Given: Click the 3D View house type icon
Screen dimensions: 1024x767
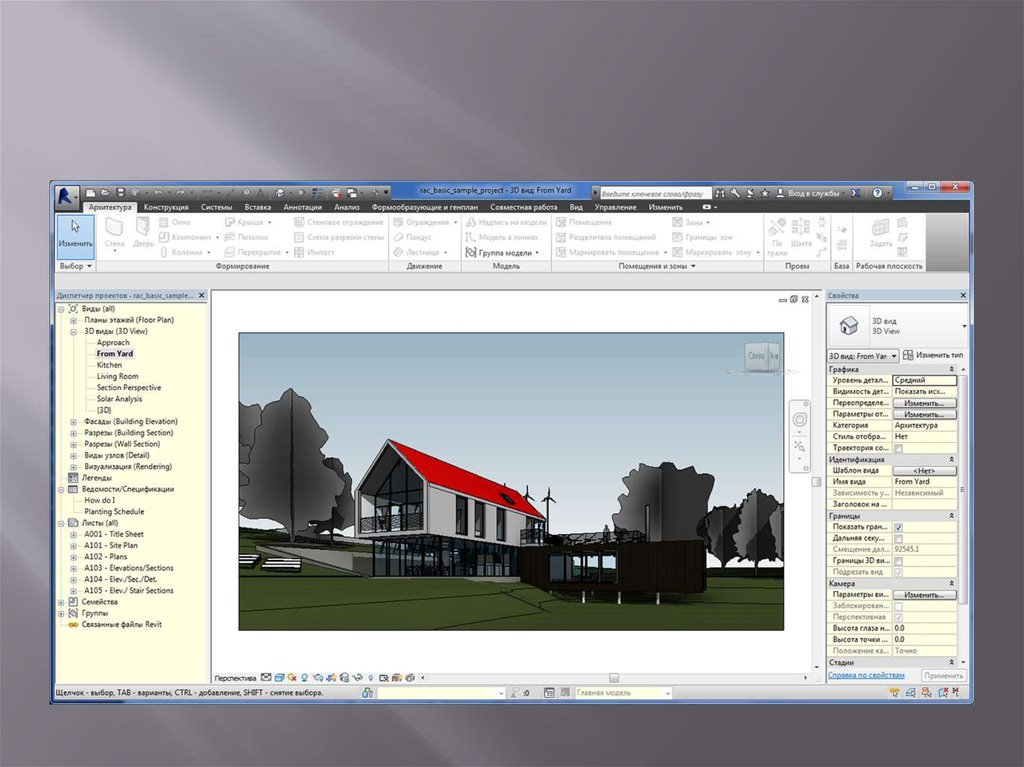Looking at the screenshot, I should point(848,325).
